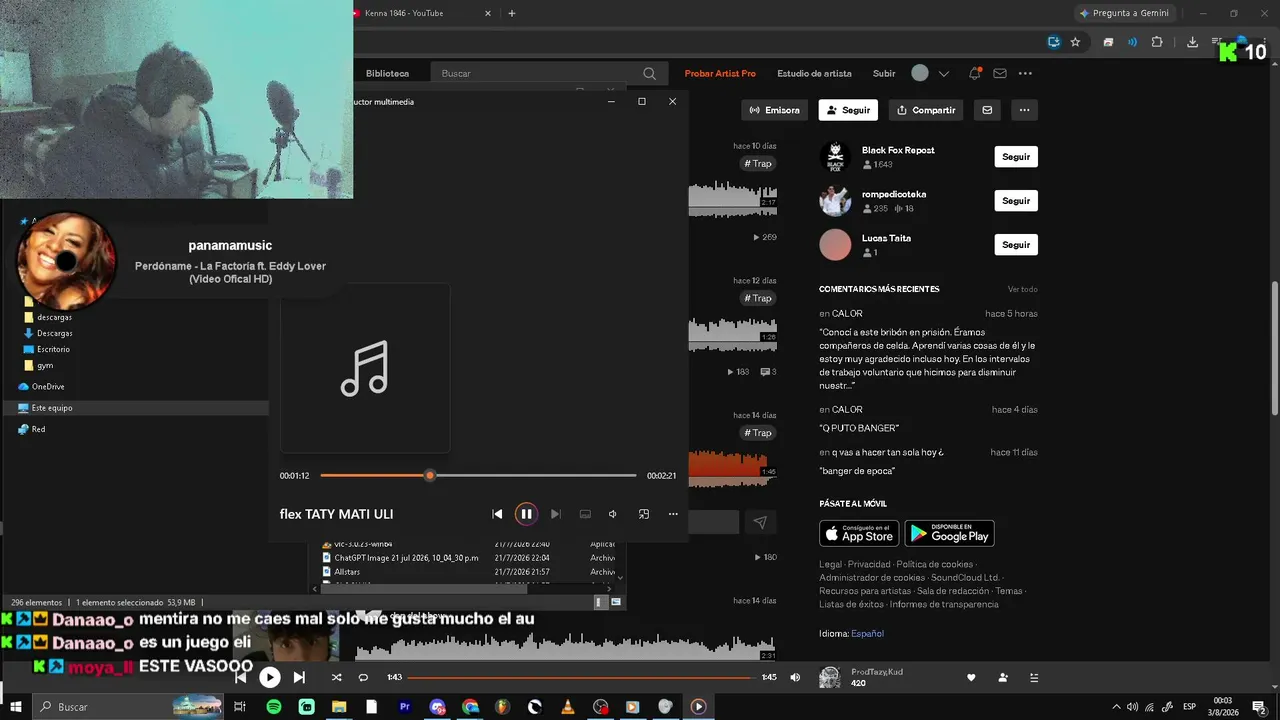
Task: Open File Explorer from the taskbar
Action: 339,707
